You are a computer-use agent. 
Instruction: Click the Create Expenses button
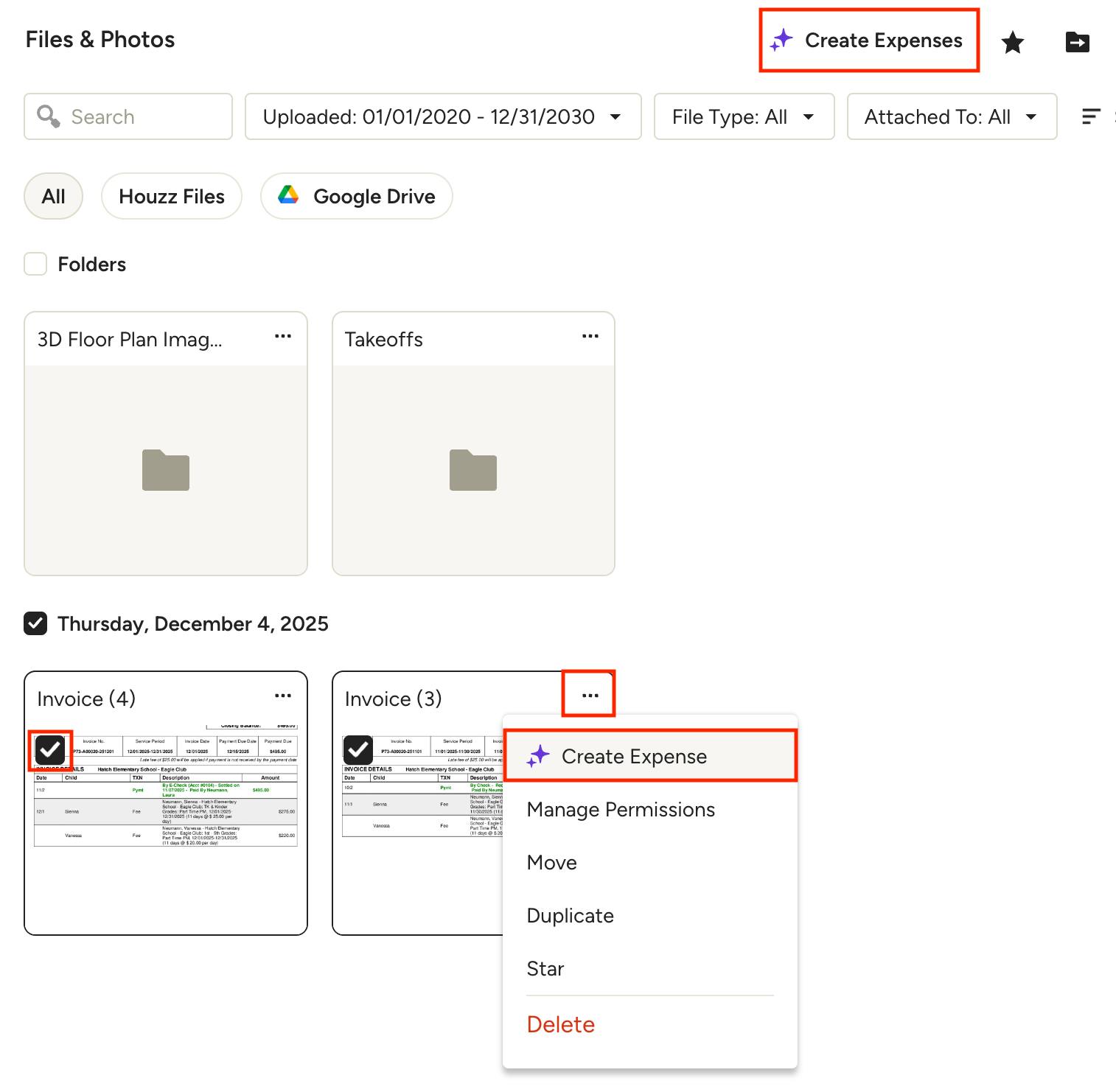click(869, 41)
